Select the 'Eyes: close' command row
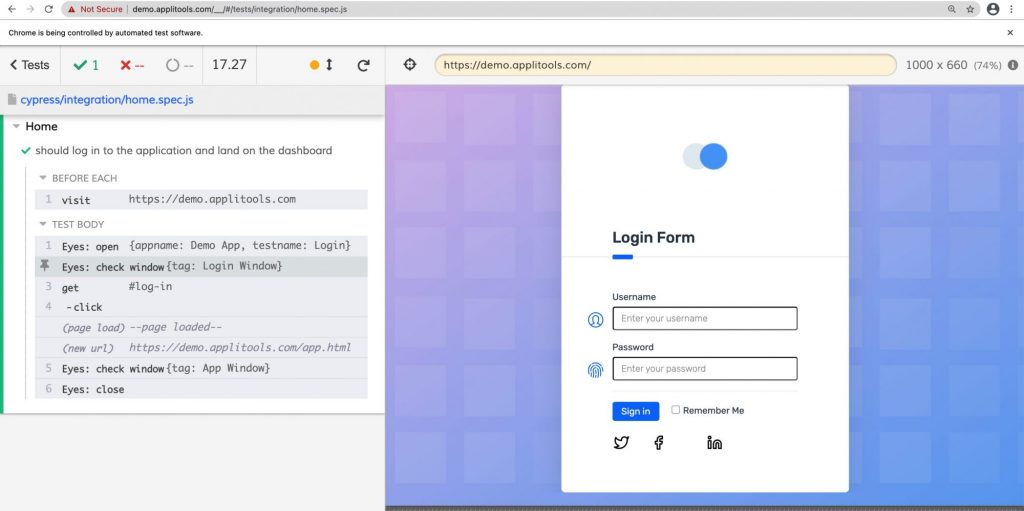 click(x=201, y=389)
